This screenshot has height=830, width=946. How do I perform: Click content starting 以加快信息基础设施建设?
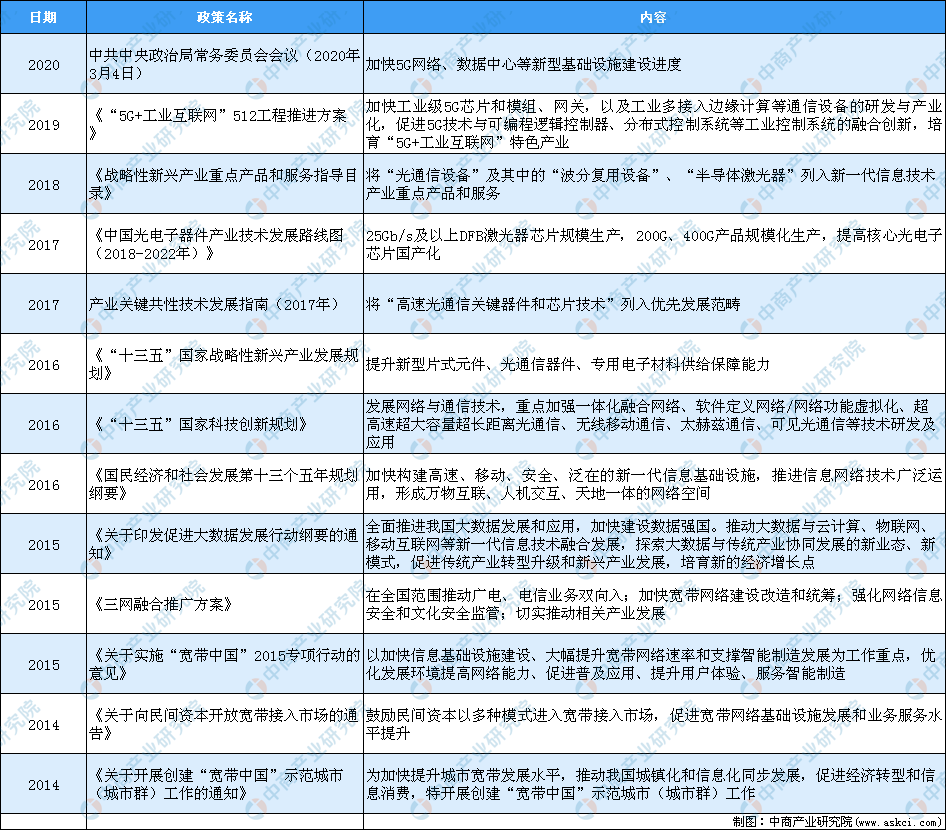654,664
